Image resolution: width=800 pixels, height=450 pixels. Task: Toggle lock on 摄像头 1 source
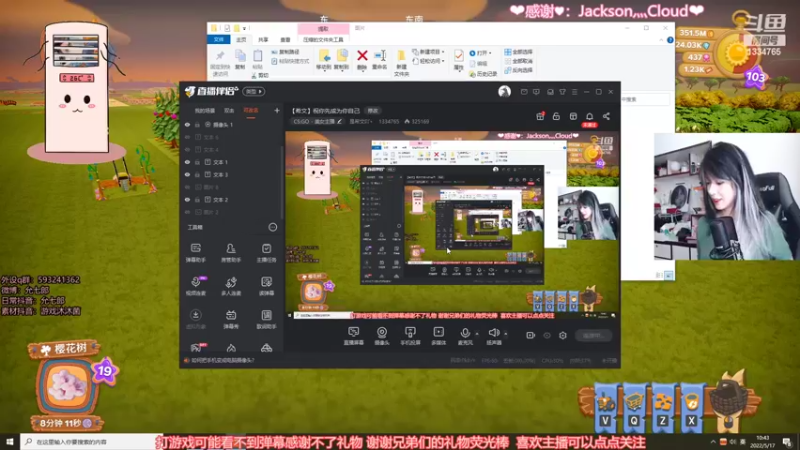197,124
